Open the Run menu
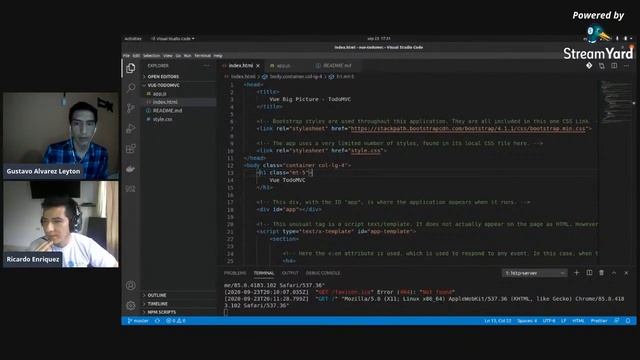The width and height of the screenshot is (640, 360). point(187,56)
